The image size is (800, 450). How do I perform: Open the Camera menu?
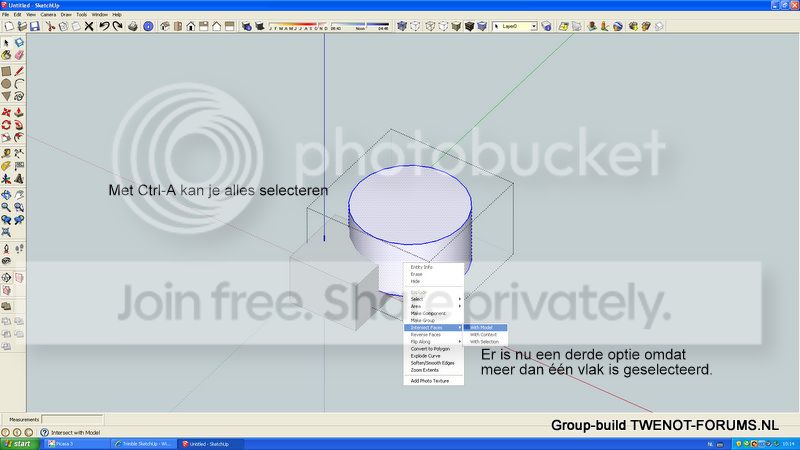[48, 15]
